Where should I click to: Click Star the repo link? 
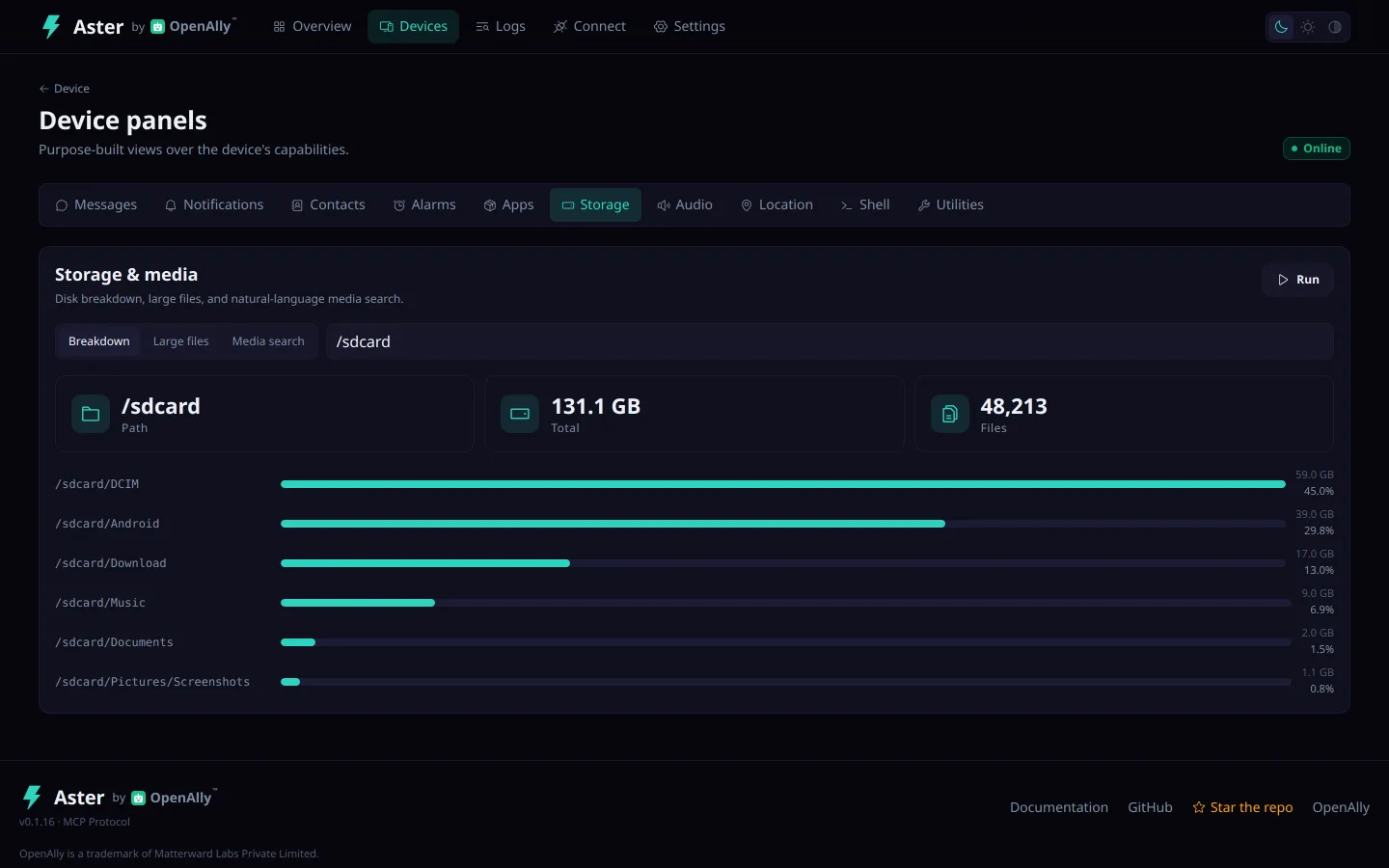[x=1242, y=807]
